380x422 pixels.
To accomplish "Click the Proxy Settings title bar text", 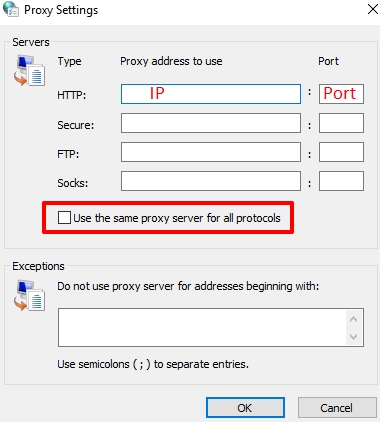I will (x=61, y=10).
